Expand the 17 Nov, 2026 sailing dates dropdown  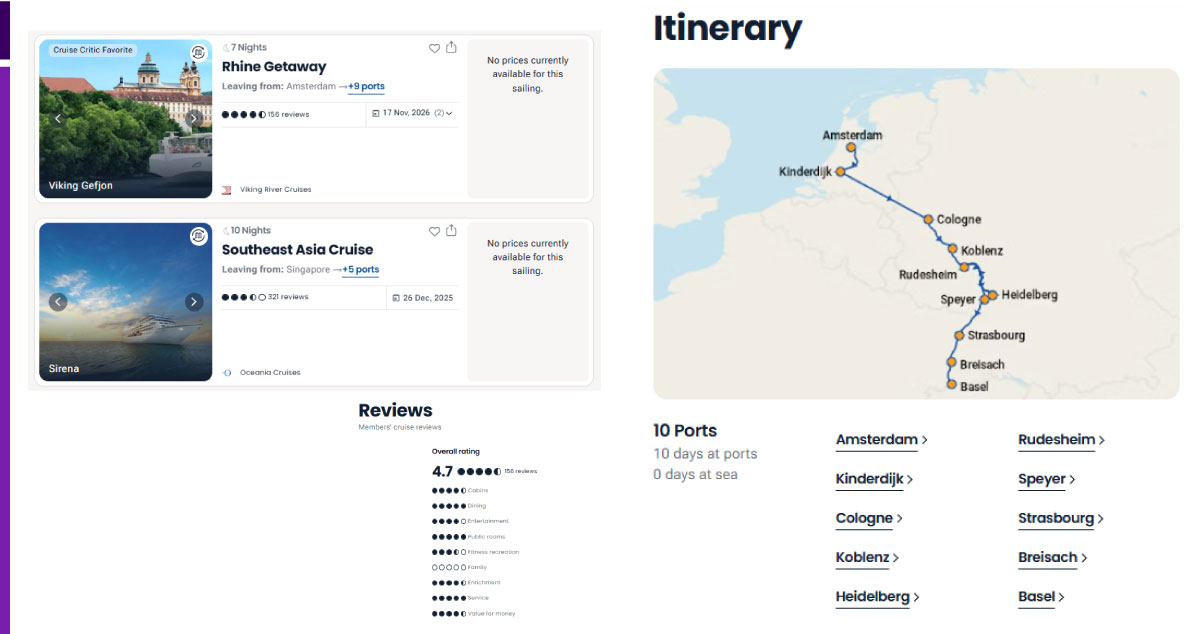[413, 114]
